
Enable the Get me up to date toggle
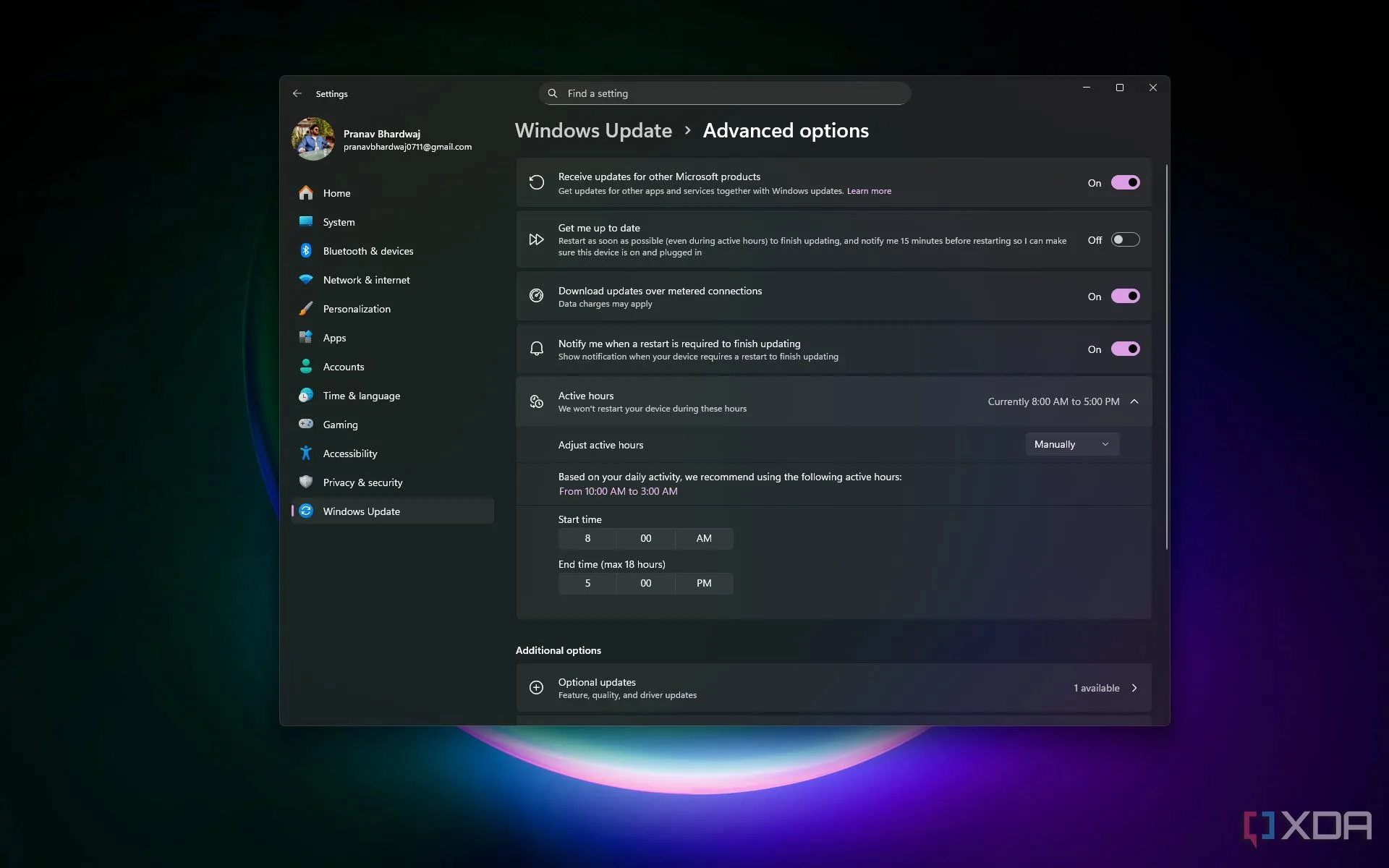click(x=1125, y=239)
